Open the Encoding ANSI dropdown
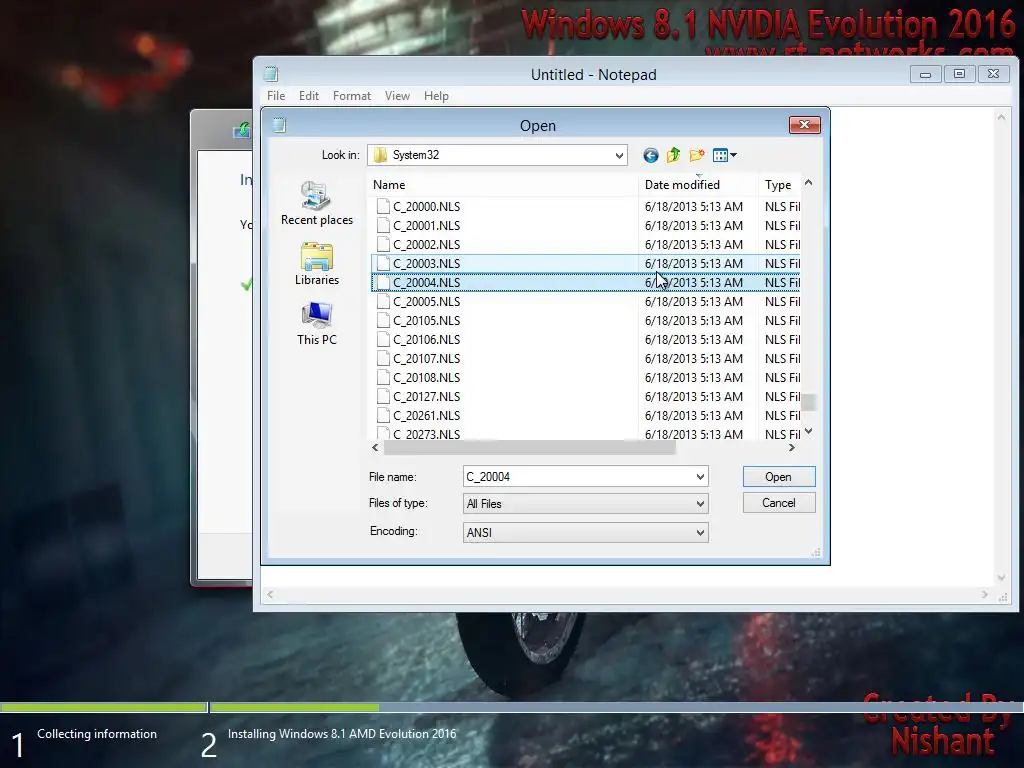Image resolution: width=1024 pixels, height=768 pixels. click(700, 533)
